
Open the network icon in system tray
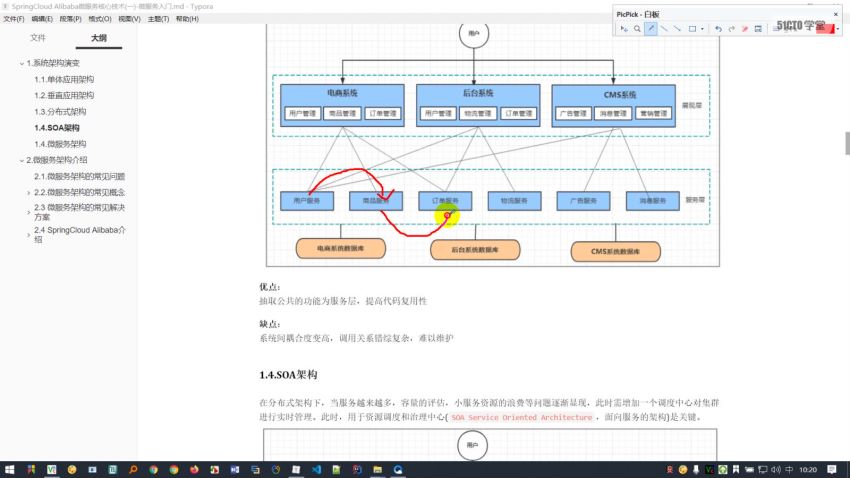(763, 469)
